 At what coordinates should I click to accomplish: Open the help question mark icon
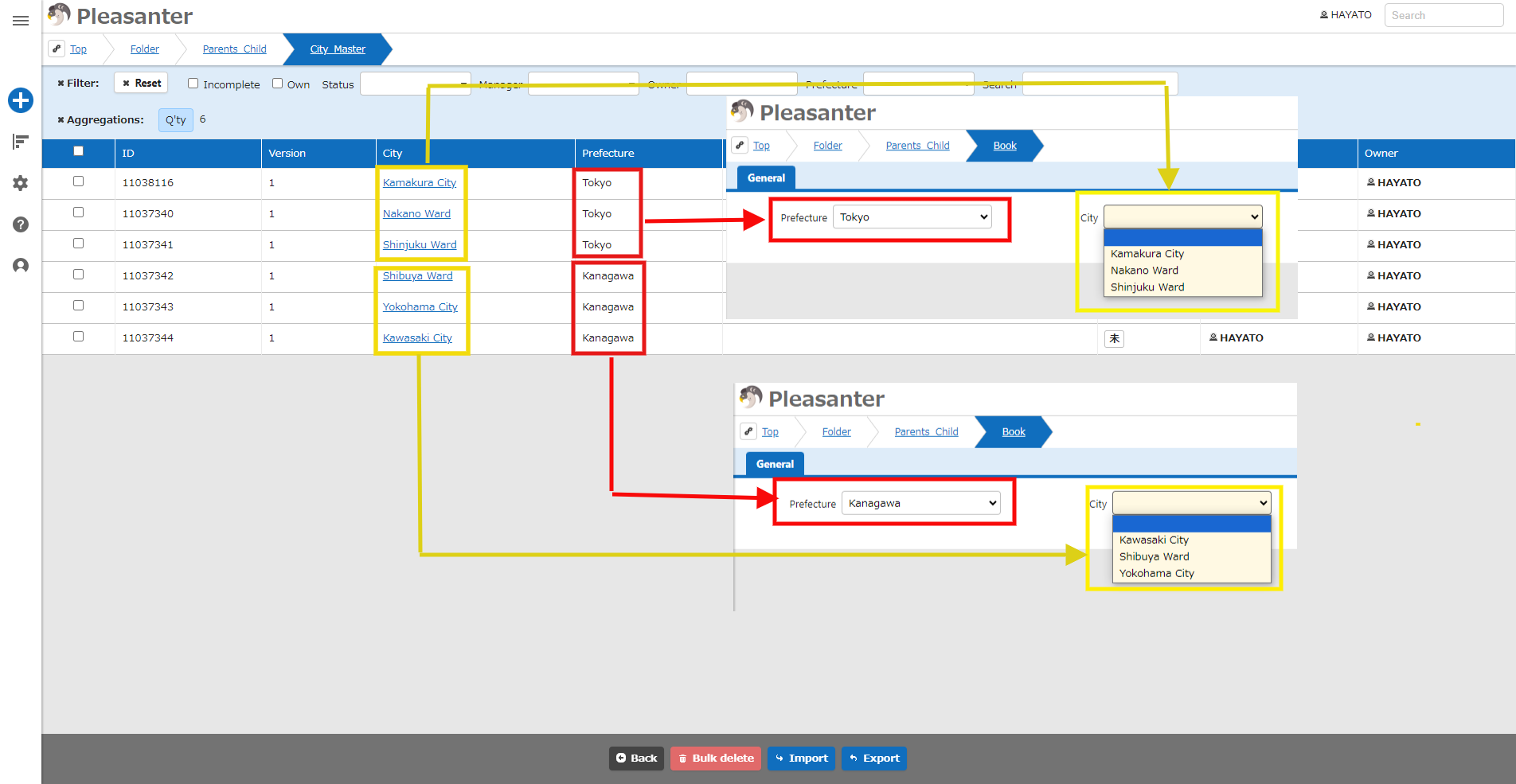(21, 224)
